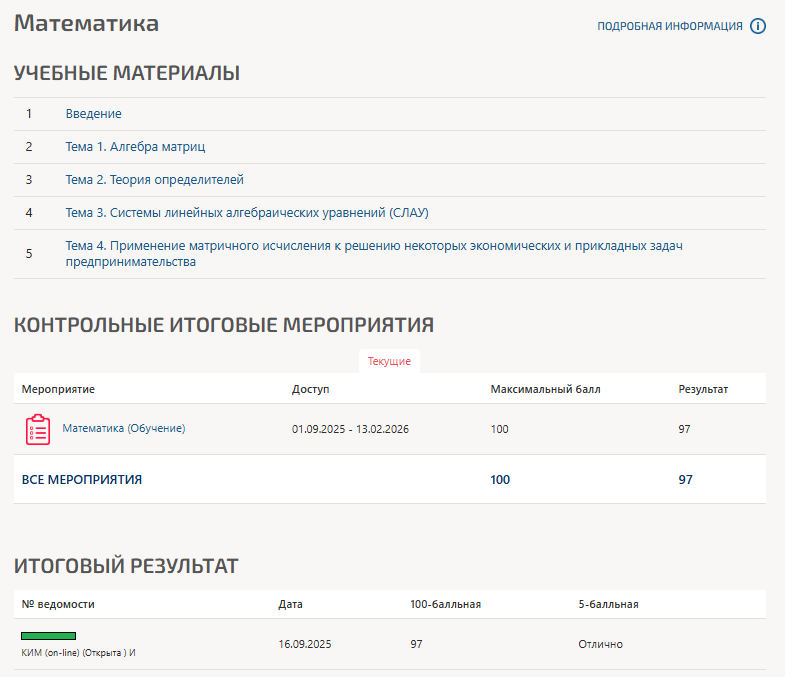This screenshot has width=785, height=677.
Task: Open Тема 2. Теория определителей
Action: click(154, 180)
